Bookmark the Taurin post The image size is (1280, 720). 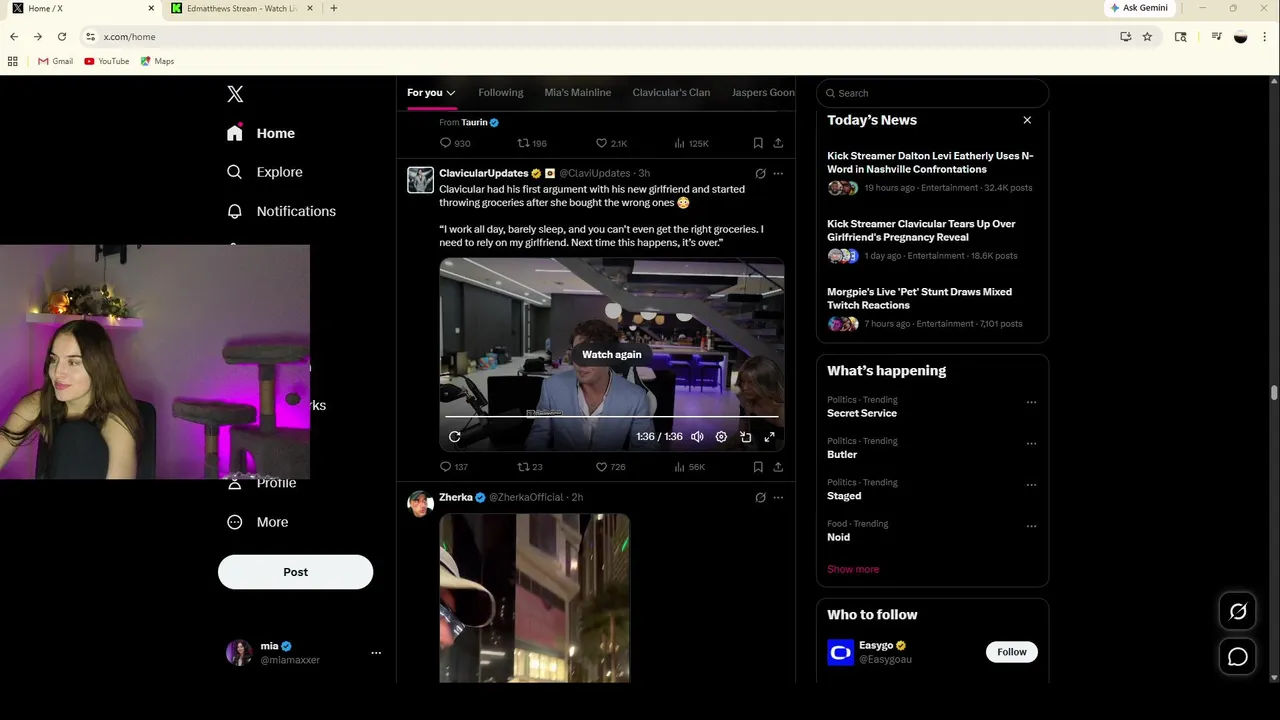[758, 143]
